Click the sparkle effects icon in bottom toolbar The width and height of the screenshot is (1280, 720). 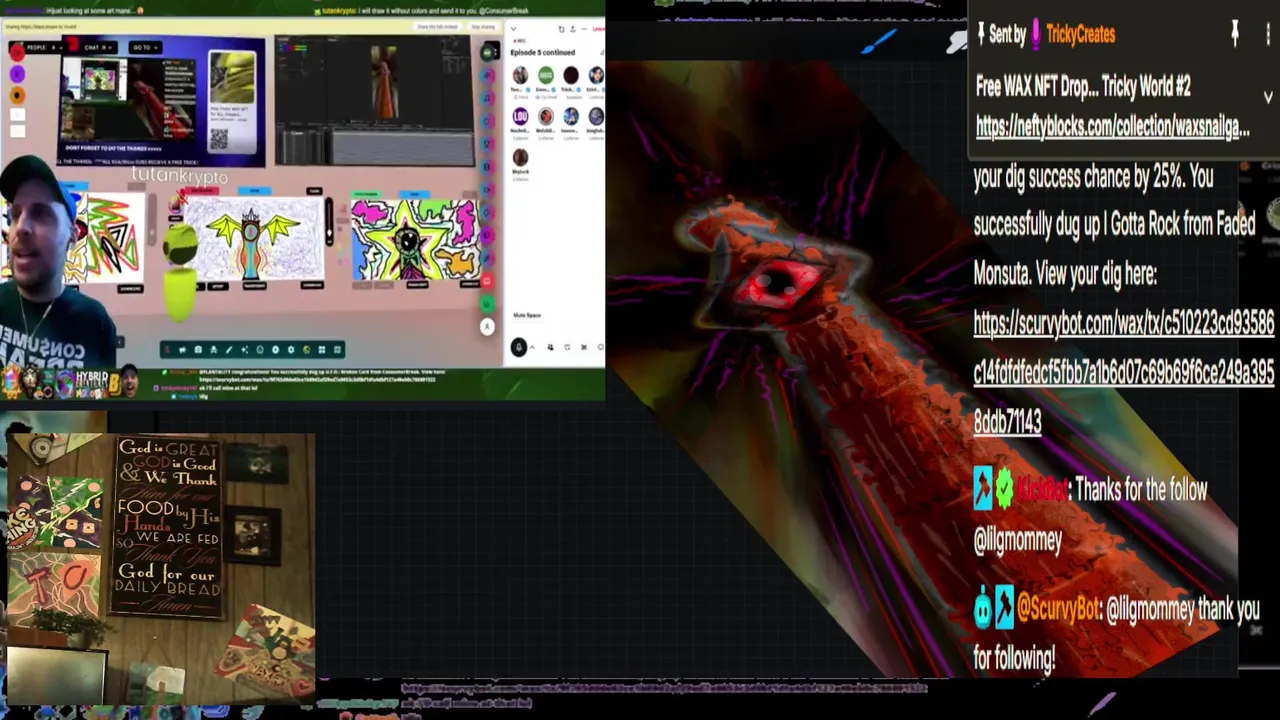[x=245, y=350]
